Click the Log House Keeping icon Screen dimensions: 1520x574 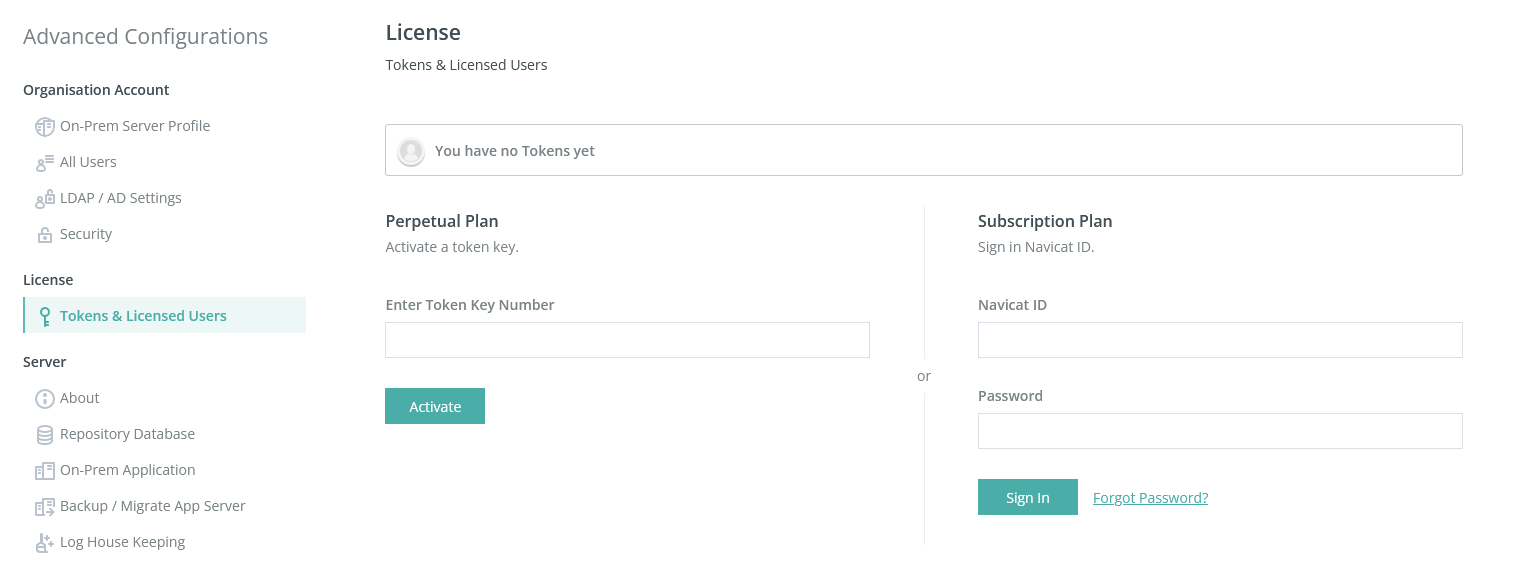coord(45,543)
